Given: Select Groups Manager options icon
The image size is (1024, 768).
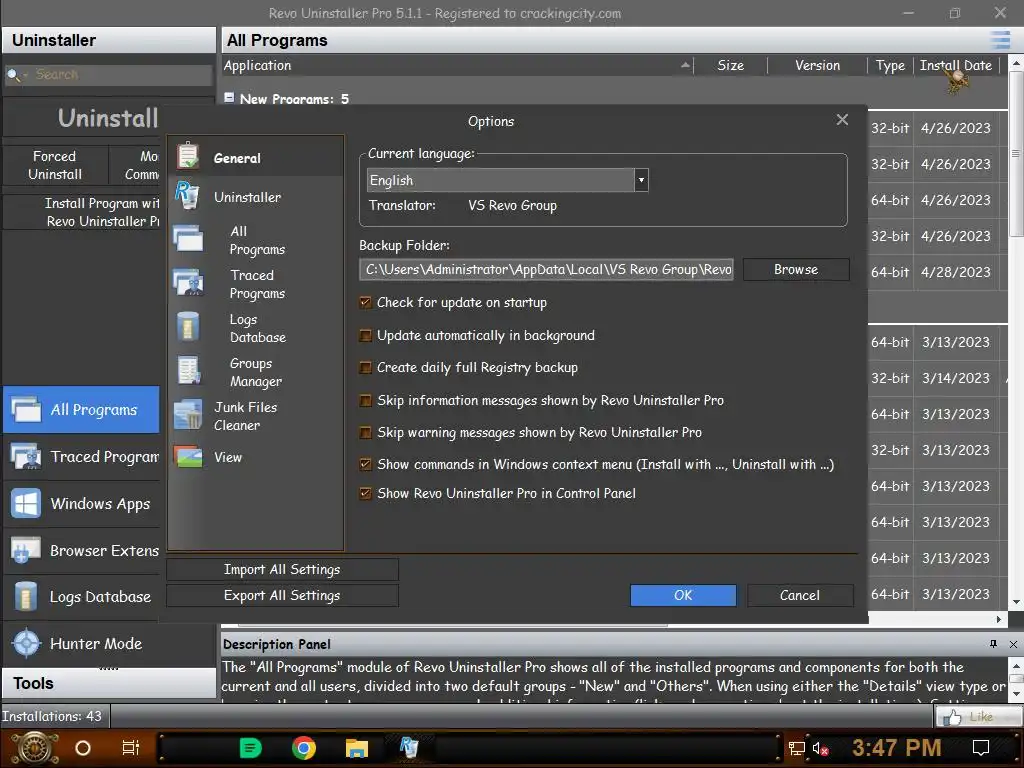Looking at the screenshot, I should click(189, 371).
